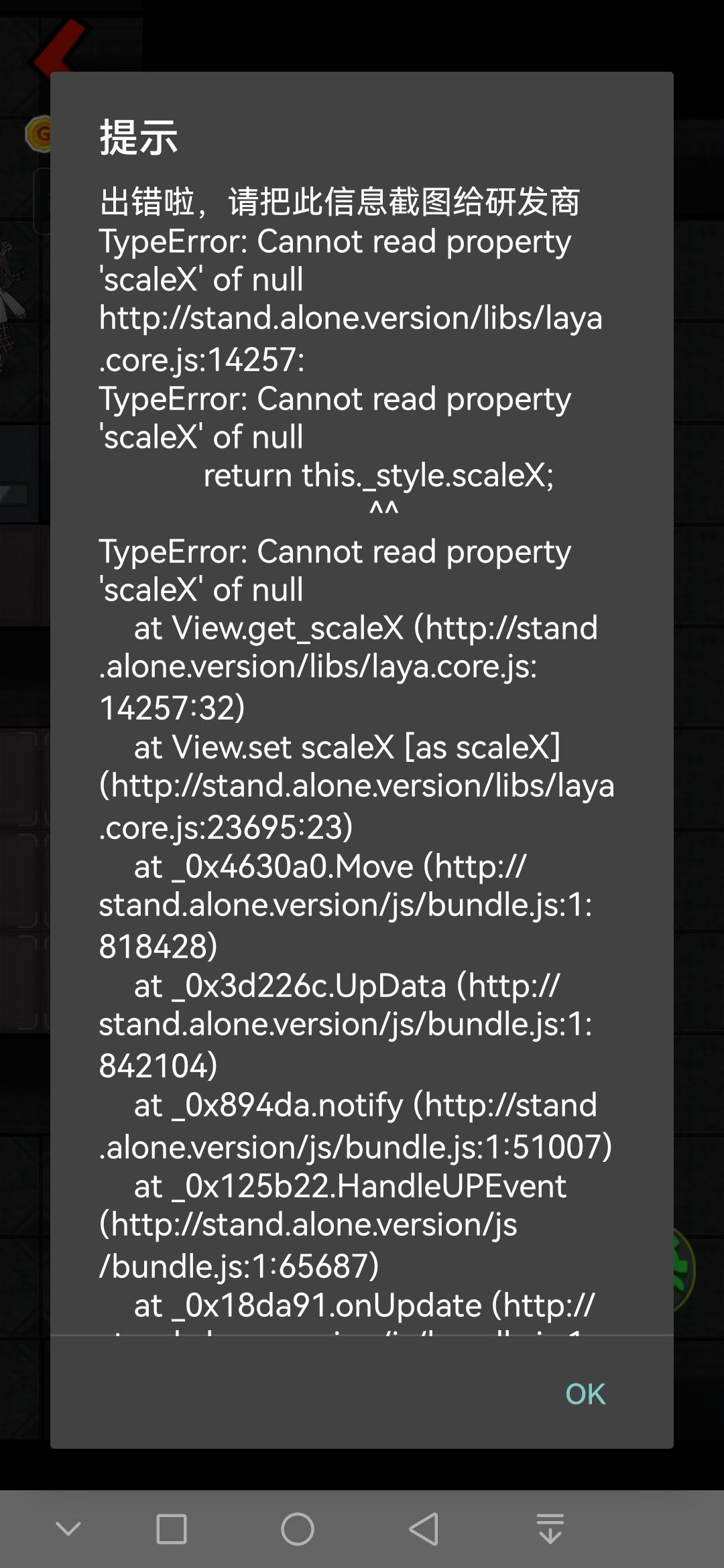
Task: Click the '_0x4630a0.Move' stack trace entry
Action: tap(330, 867)
